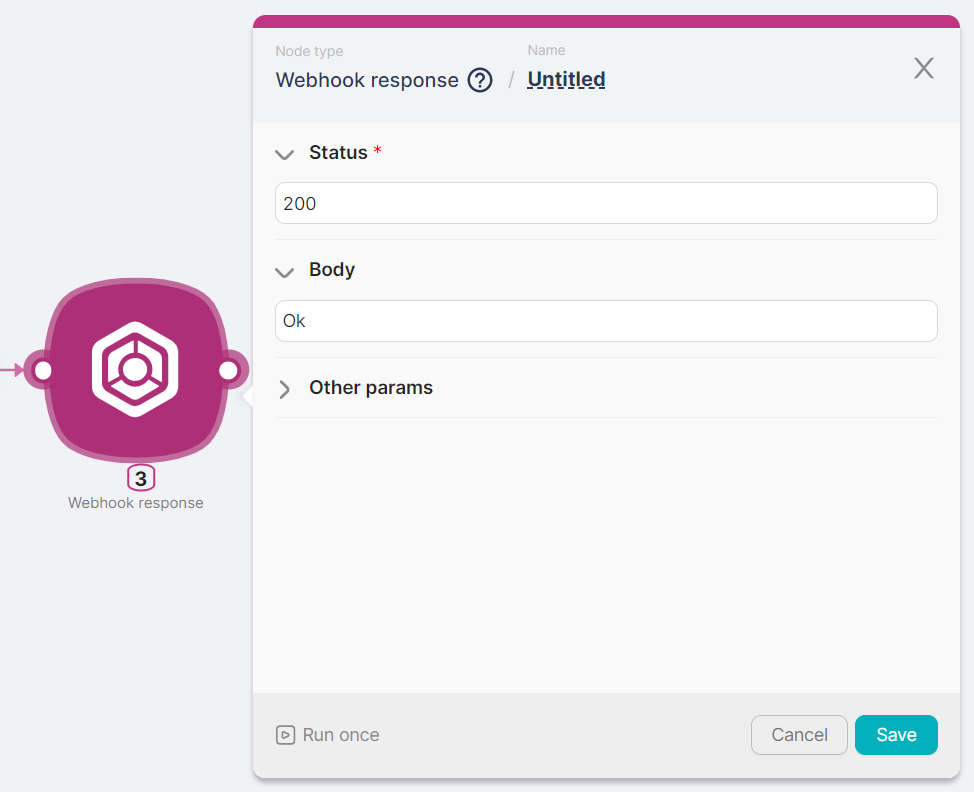Image resolution: width=974 pixels, height=792 pixels.
Task: Rename the node by clicking Untitled
Action: click(x=566, y=79)
